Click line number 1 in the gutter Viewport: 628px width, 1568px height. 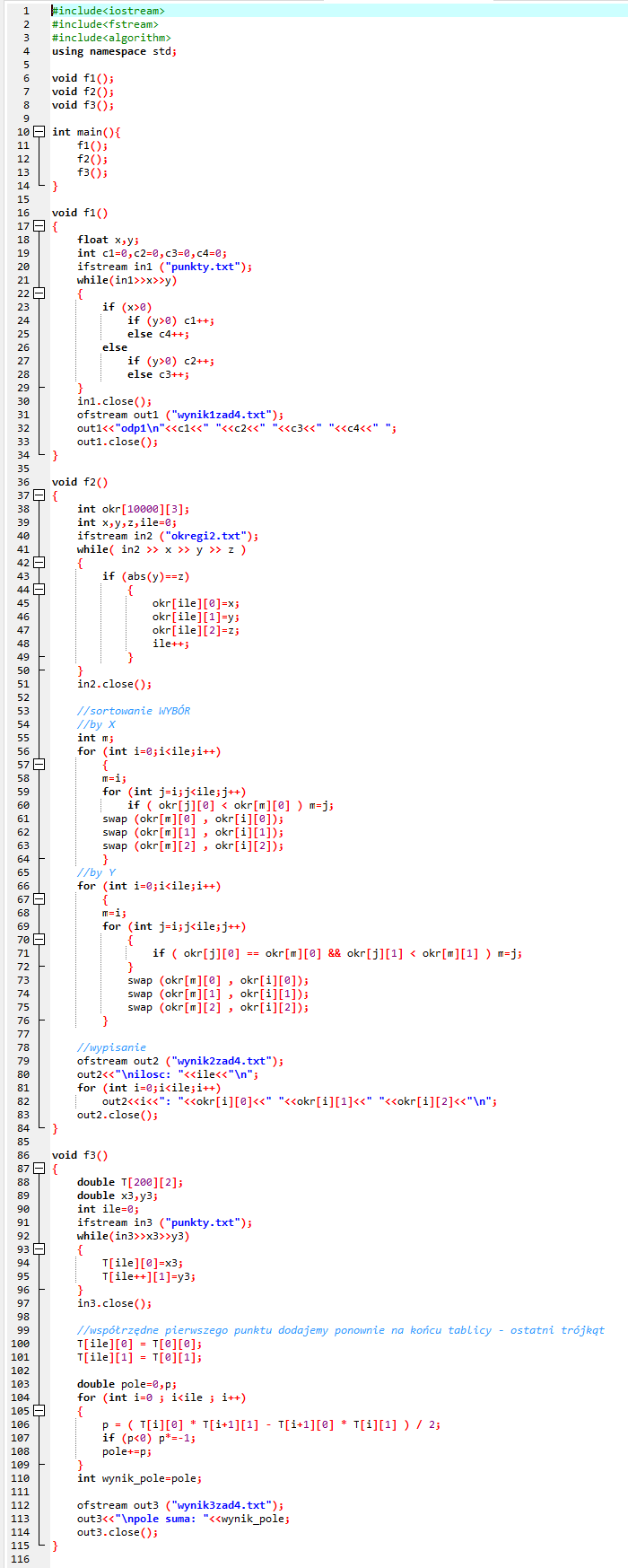[26, 11]
